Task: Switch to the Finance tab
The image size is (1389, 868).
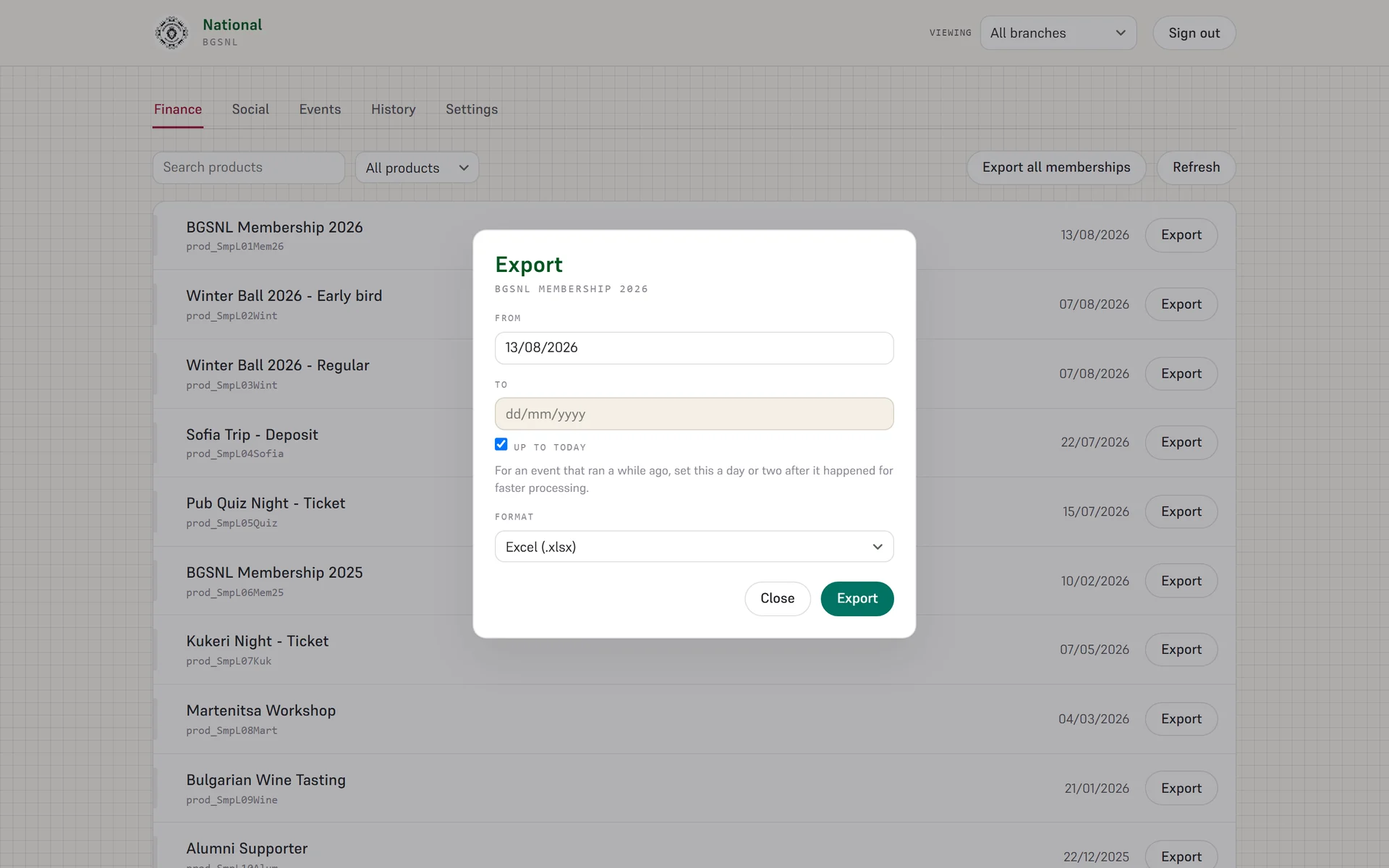Action: [178, 109]
